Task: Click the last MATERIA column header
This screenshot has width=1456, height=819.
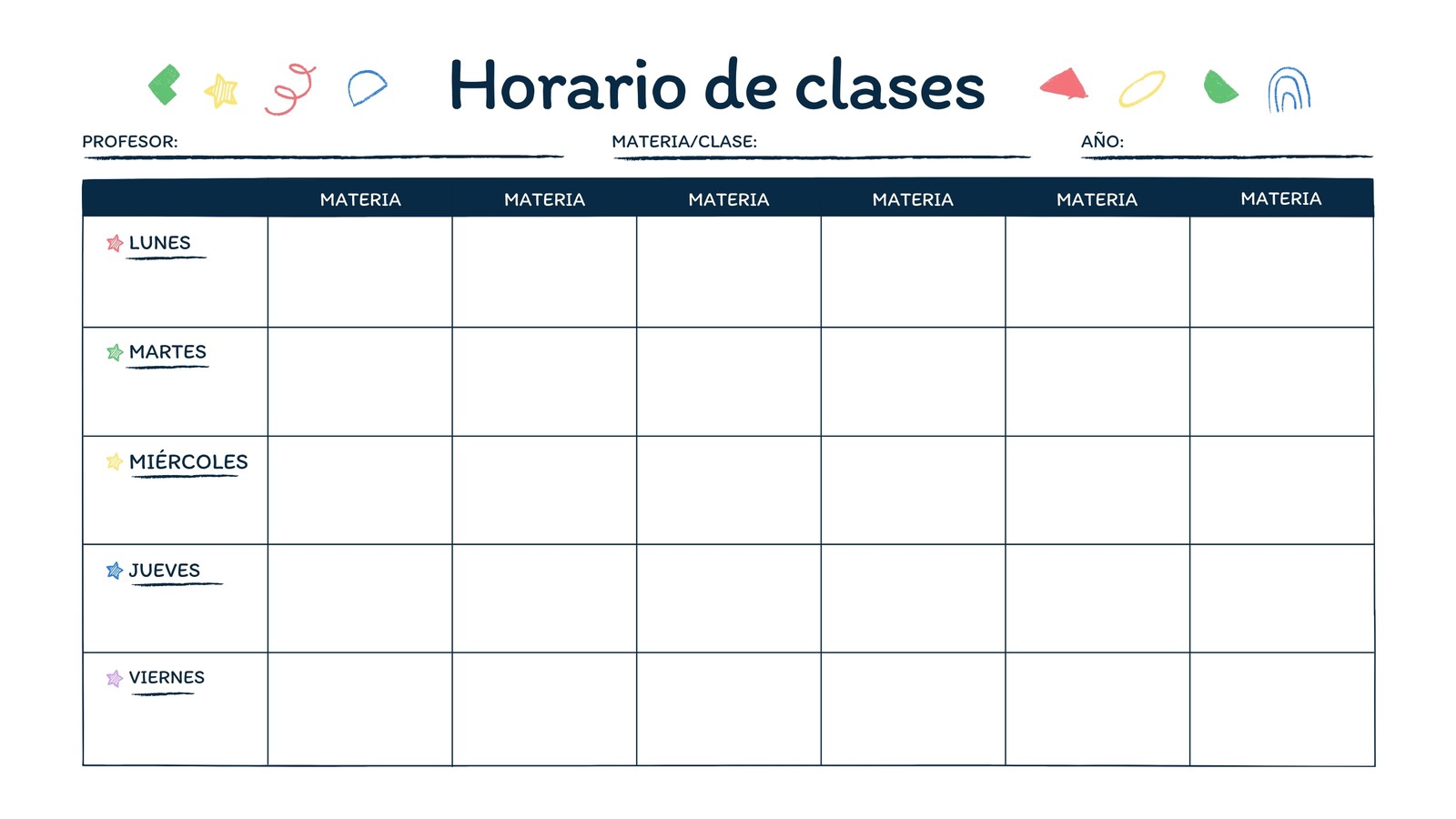Action: click(1280, 198)
